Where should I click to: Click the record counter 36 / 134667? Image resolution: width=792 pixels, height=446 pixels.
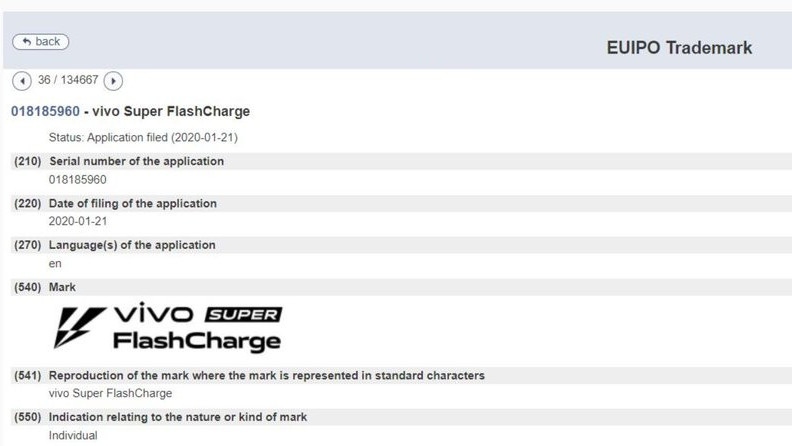[x=67, y=80]
